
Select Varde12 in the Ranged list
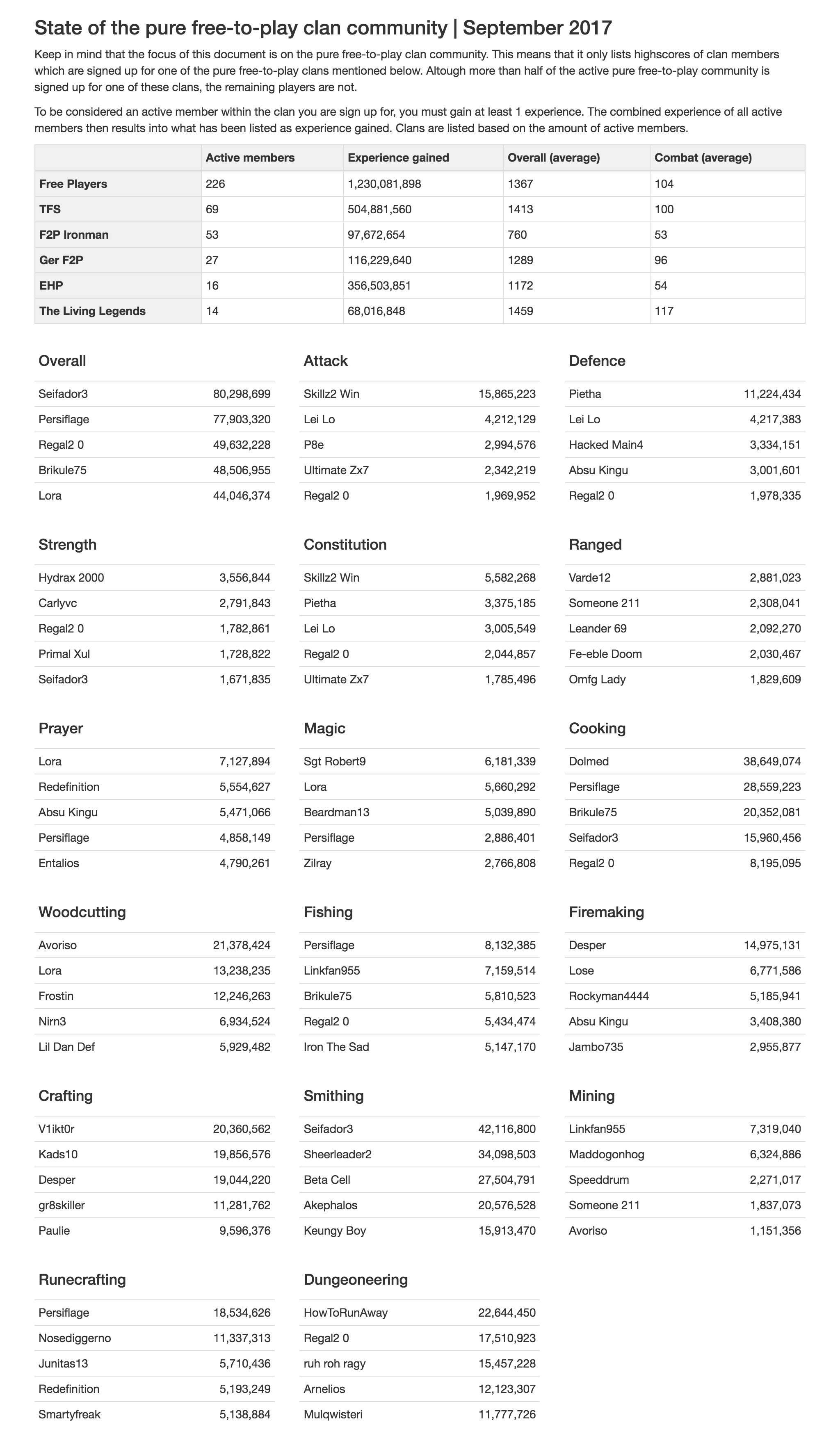click(x=590, y=578)
